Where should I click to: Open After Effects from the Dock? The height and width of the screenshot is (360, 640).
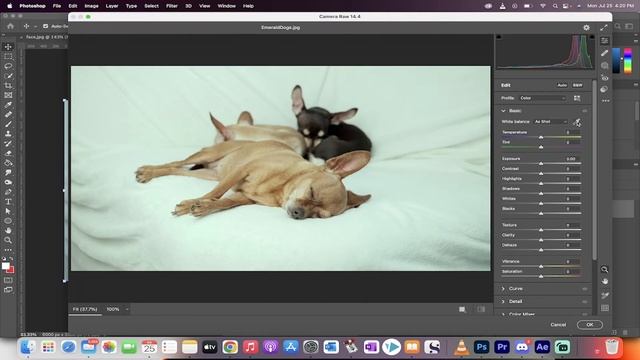pyautogui.click(x=542, y=347)
